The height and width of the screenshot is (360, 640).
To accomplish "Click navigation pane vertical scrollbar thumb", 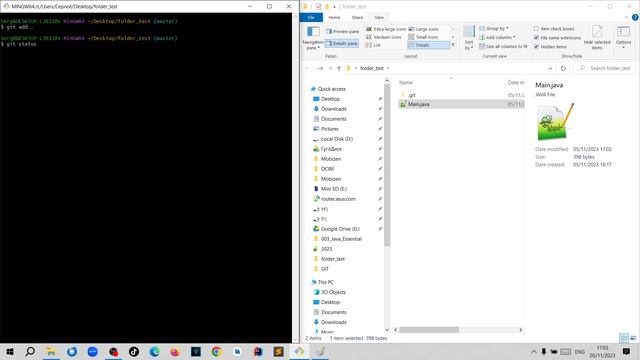I will (x=387, y=165).
